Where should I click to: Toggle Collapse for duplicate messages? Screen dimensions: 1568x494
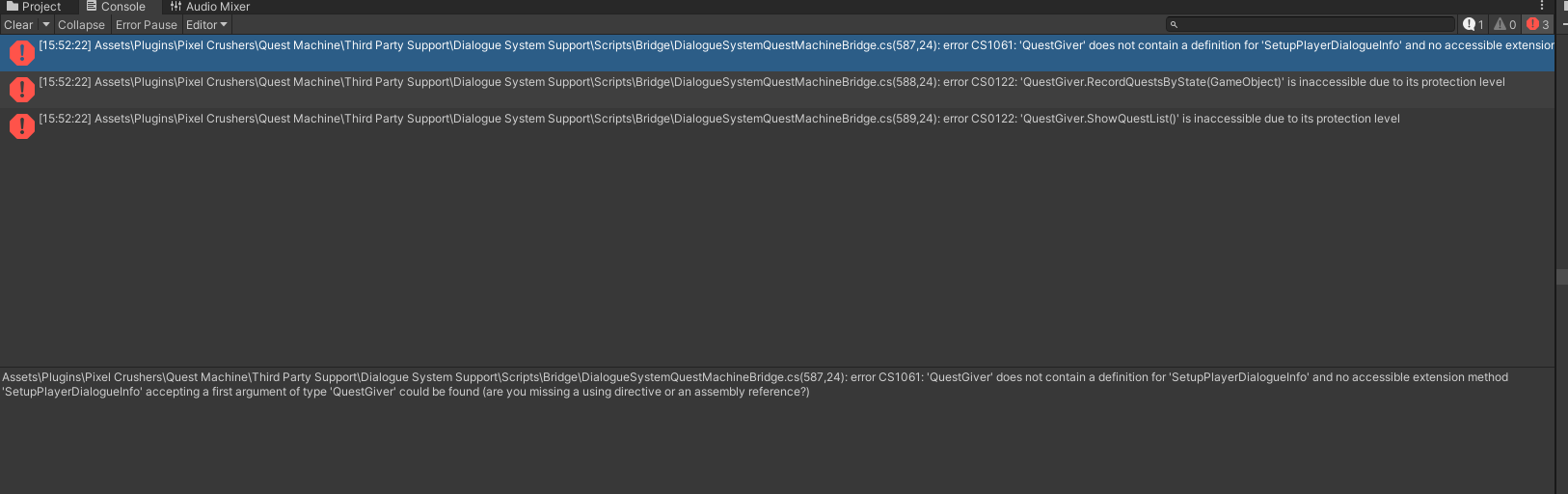pos(81,25)
